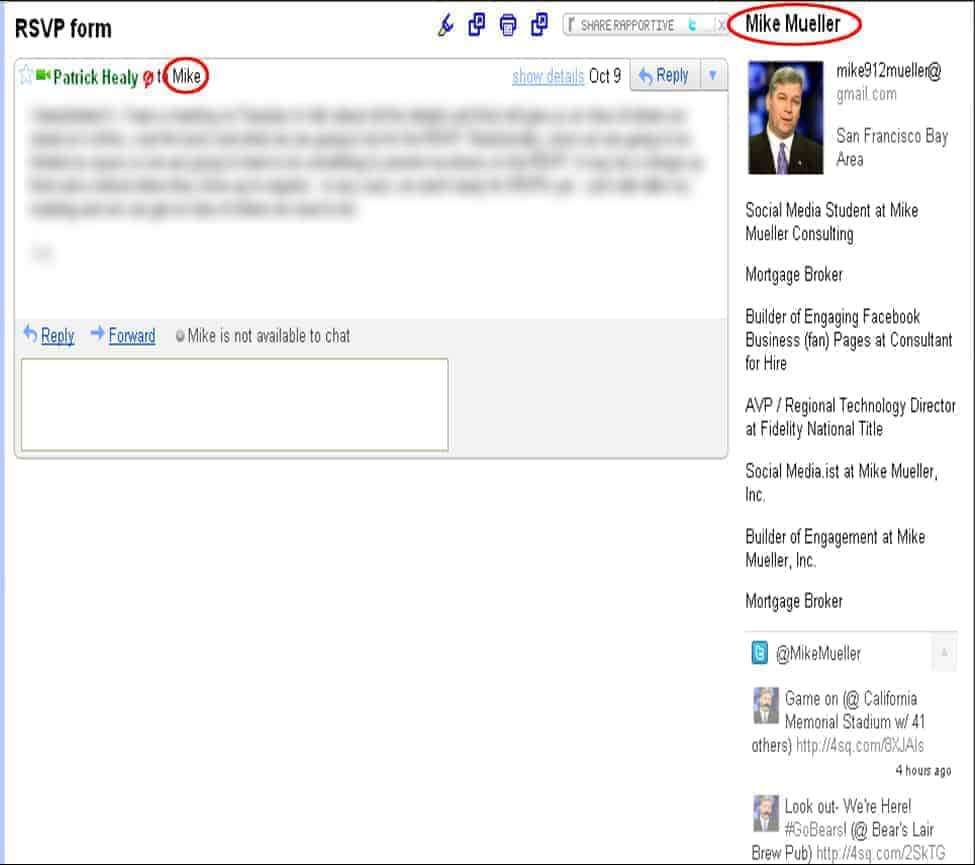Open the show details link

pos(548,76)
